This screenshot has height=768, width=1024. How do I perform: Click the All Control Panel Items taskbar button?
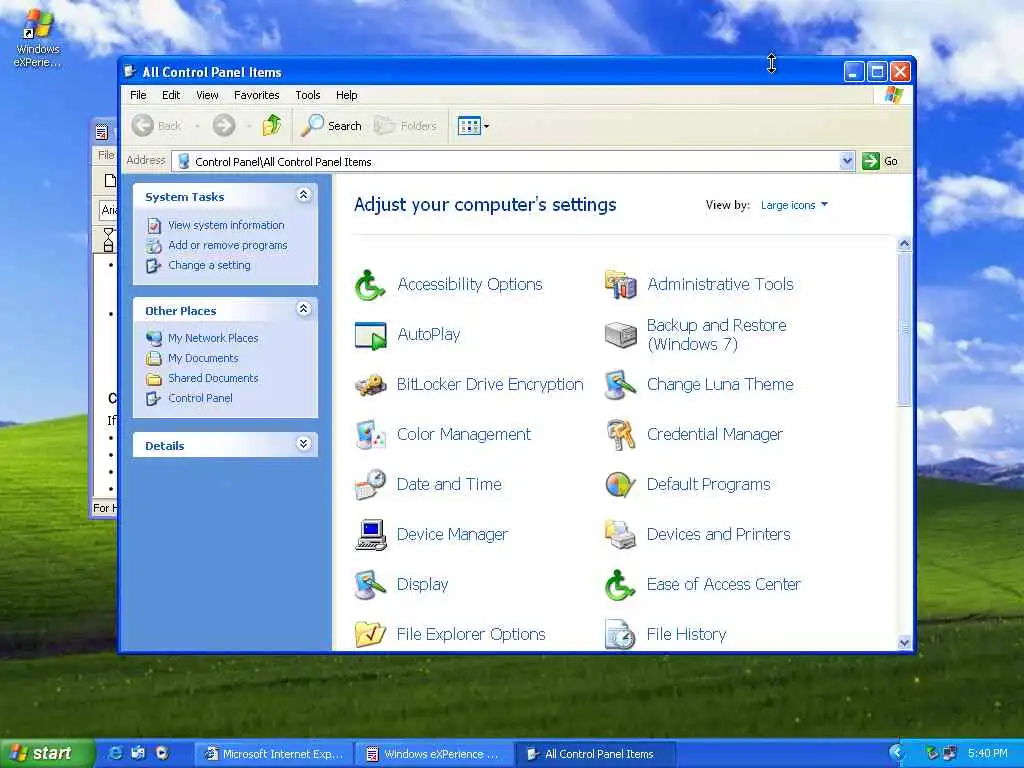[x=596, y=754]
